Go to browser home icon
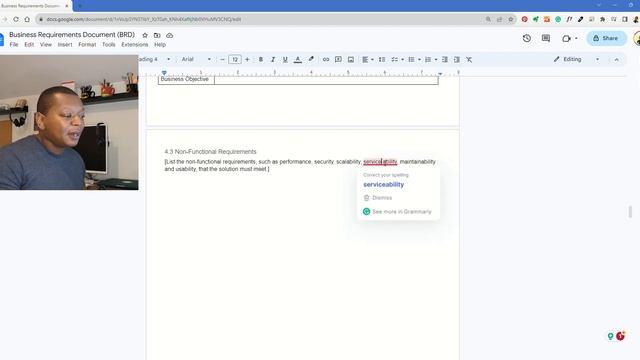 pos(27,19)
